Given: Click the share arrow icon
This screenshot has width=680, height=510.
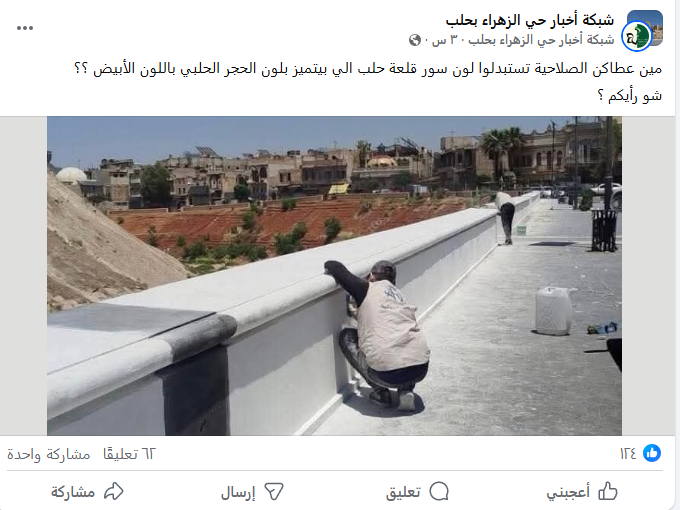Looking at the screenshot, I should (x=114, y=491).
